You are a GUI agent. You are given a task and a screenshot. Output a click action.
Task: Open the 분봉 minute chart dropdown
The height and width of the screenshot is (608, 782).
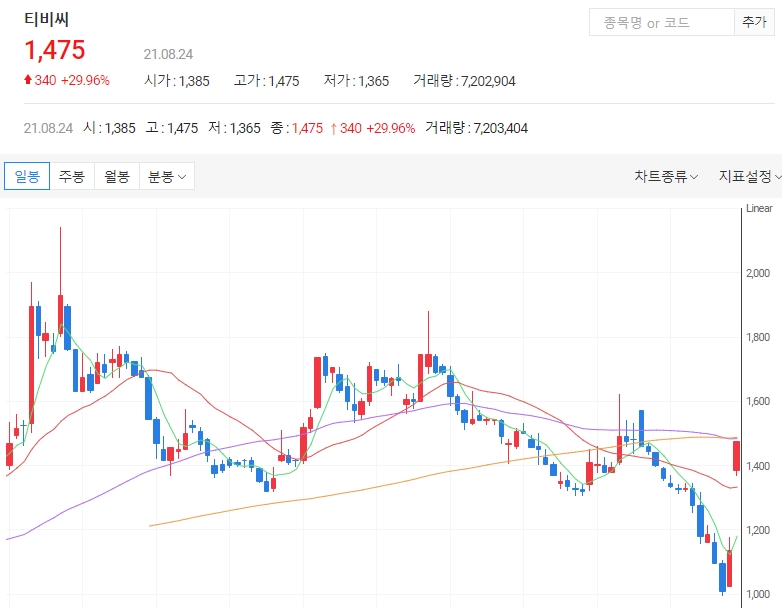click(167, 176)
